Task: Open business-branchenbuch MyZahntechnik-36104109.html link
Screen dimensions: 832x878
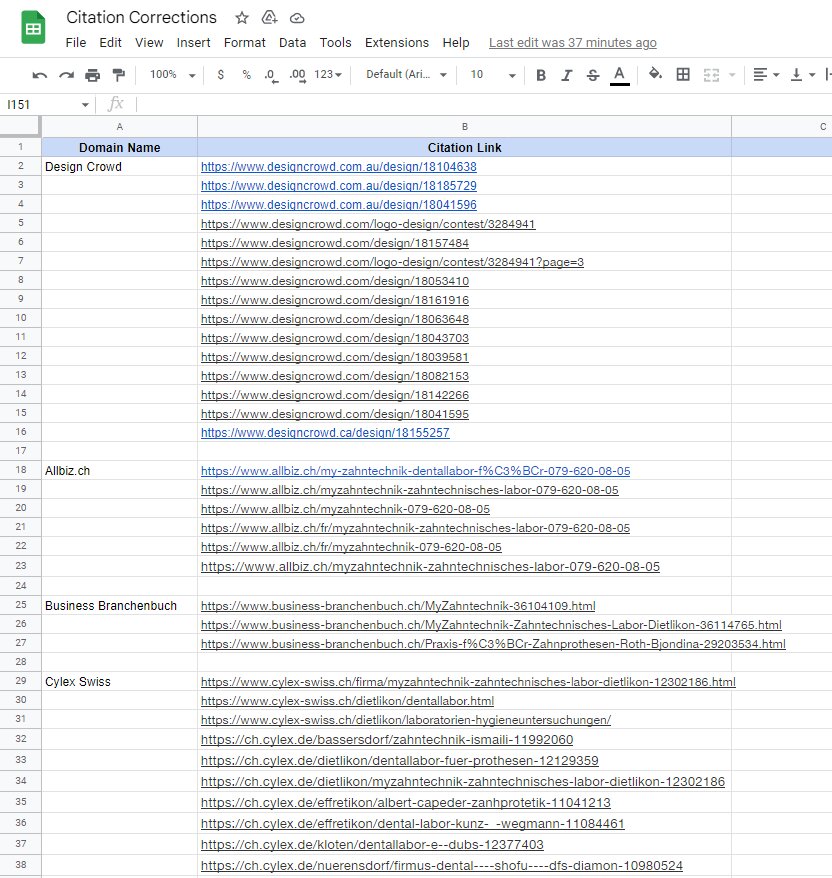Action: pos(398,606)
